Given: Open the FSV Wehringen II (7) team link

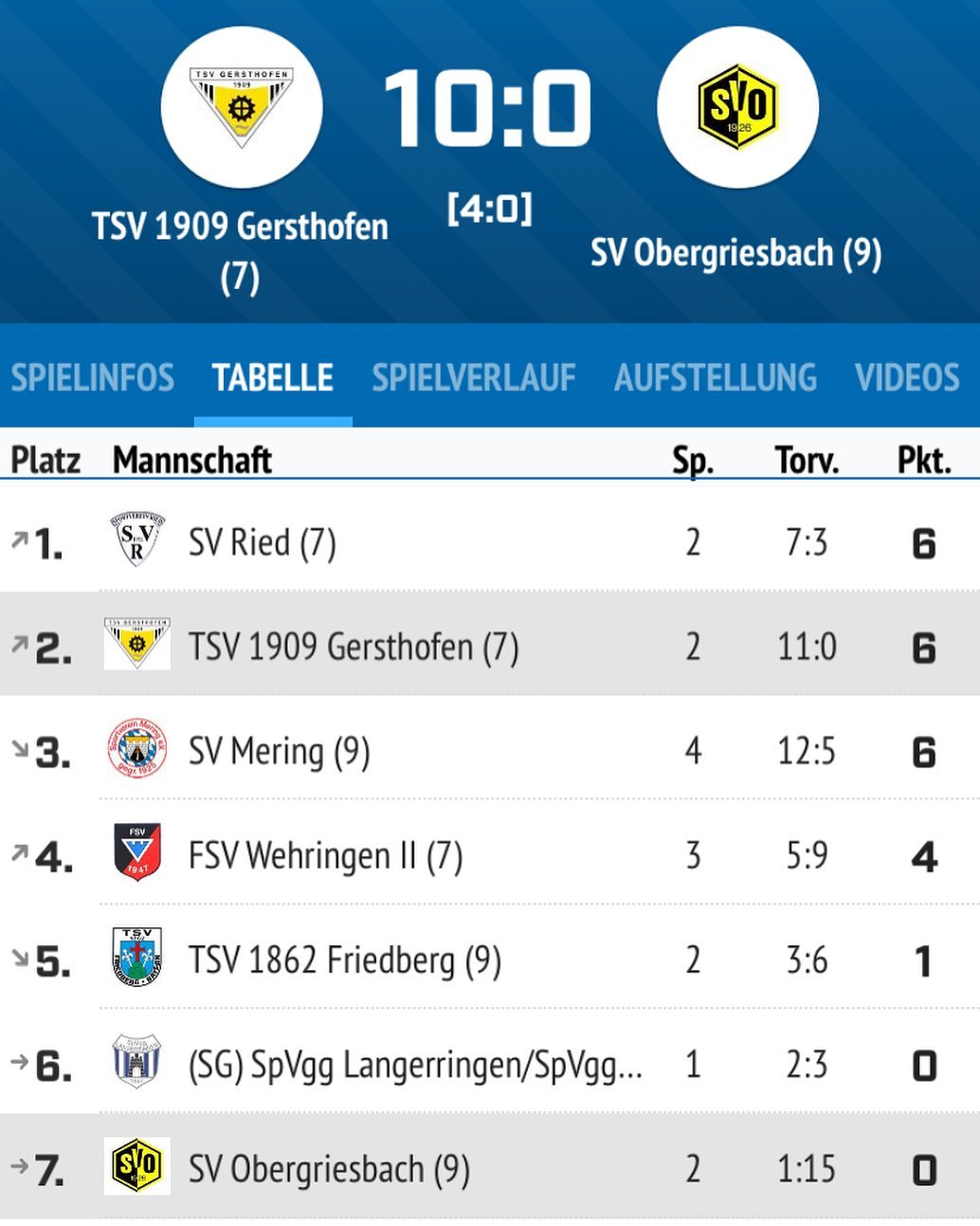Looking at the screenshot, I should [x=326, y=856].
